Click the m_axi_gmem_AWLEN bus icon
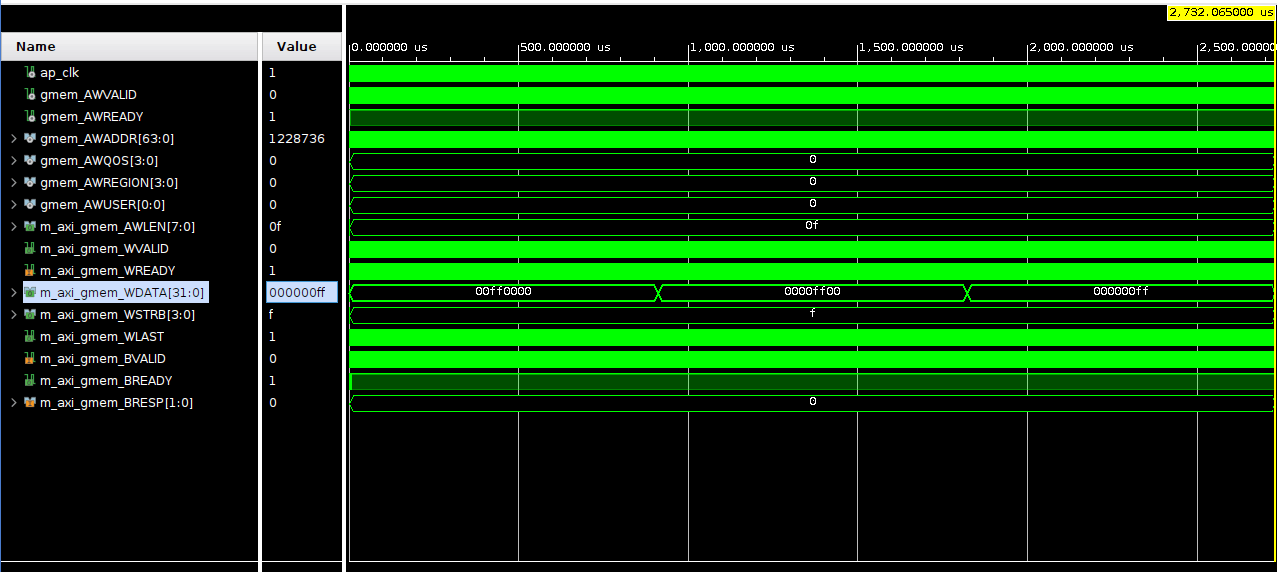 point(30,227)
